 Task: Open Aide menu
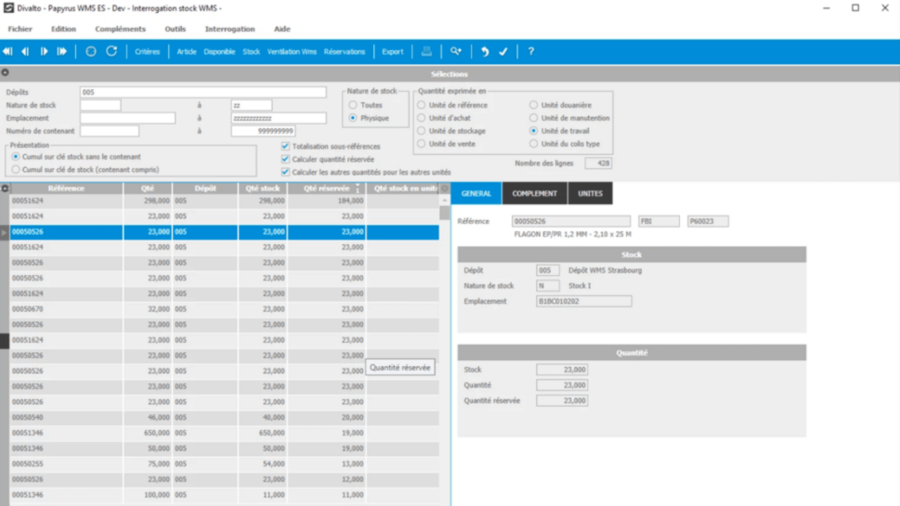click(x=282, y=29)
